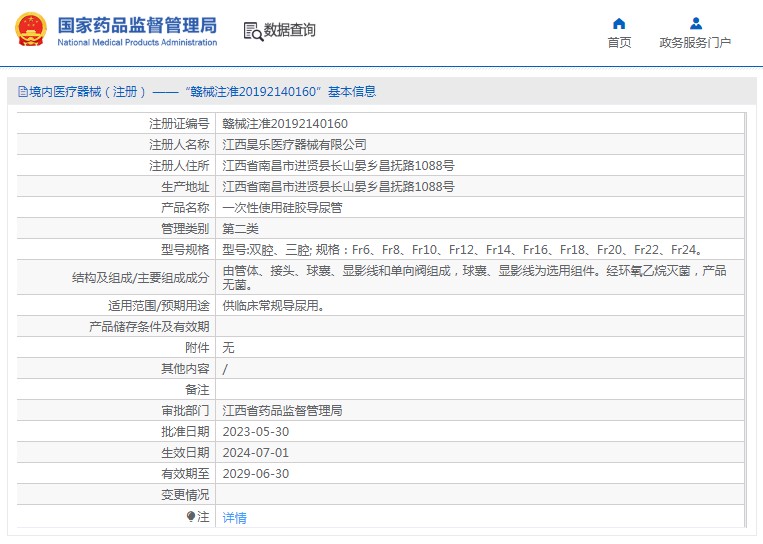The width and height of the screenshot is (763, 544).
Task: Click the 型号规格 row label
Action: click(x=185, y=250)
